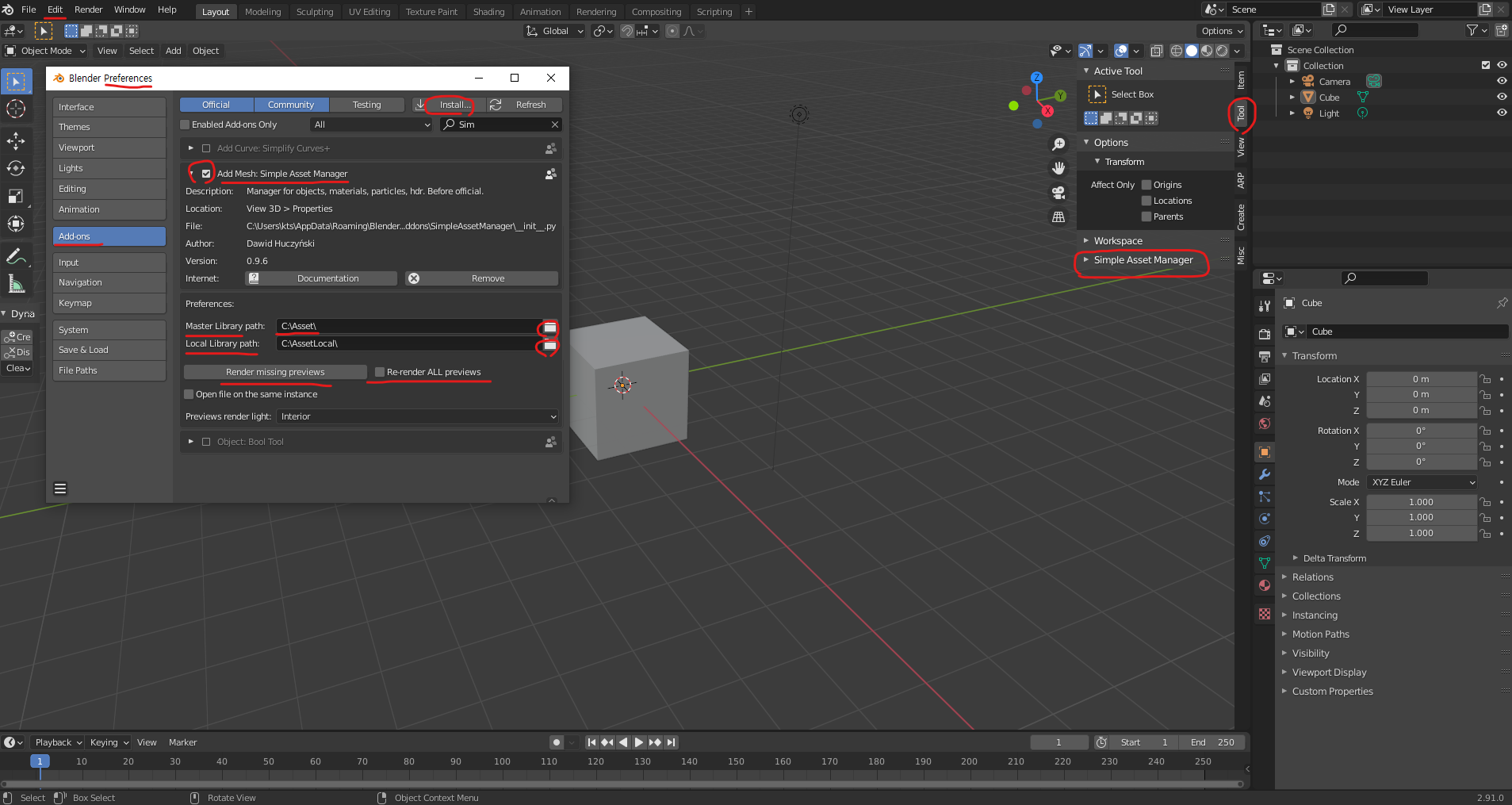Image resolution: width=1512 pixels, height=805 pixels.
Task: Enable Add Curve: Simplify Curves+ checkbox
Action: (x=206, y=148)
